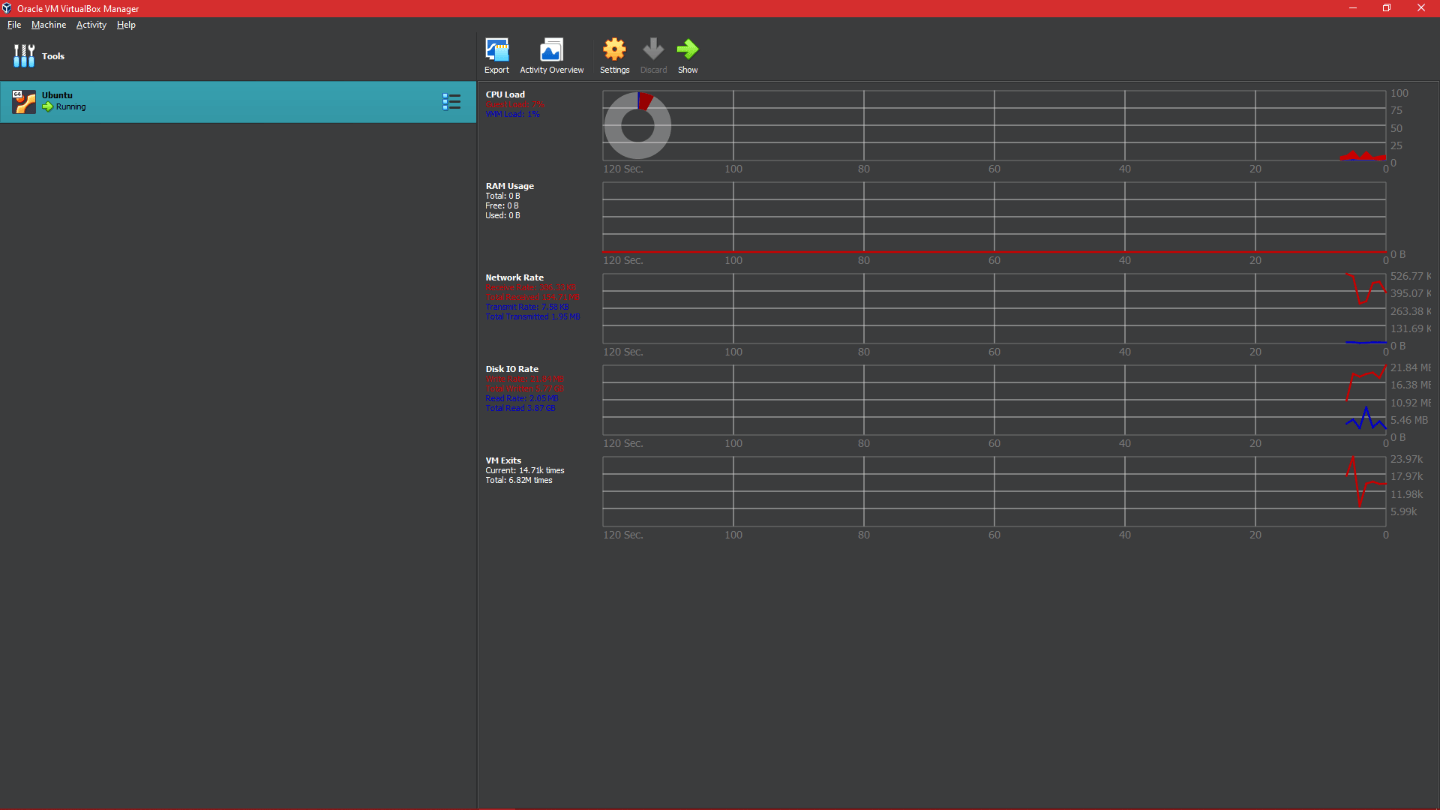The width and height of the screenshot is (1440, 810).
Task: Click the VirtualBox logo in the title bar
Action: (x=7, y=7)
